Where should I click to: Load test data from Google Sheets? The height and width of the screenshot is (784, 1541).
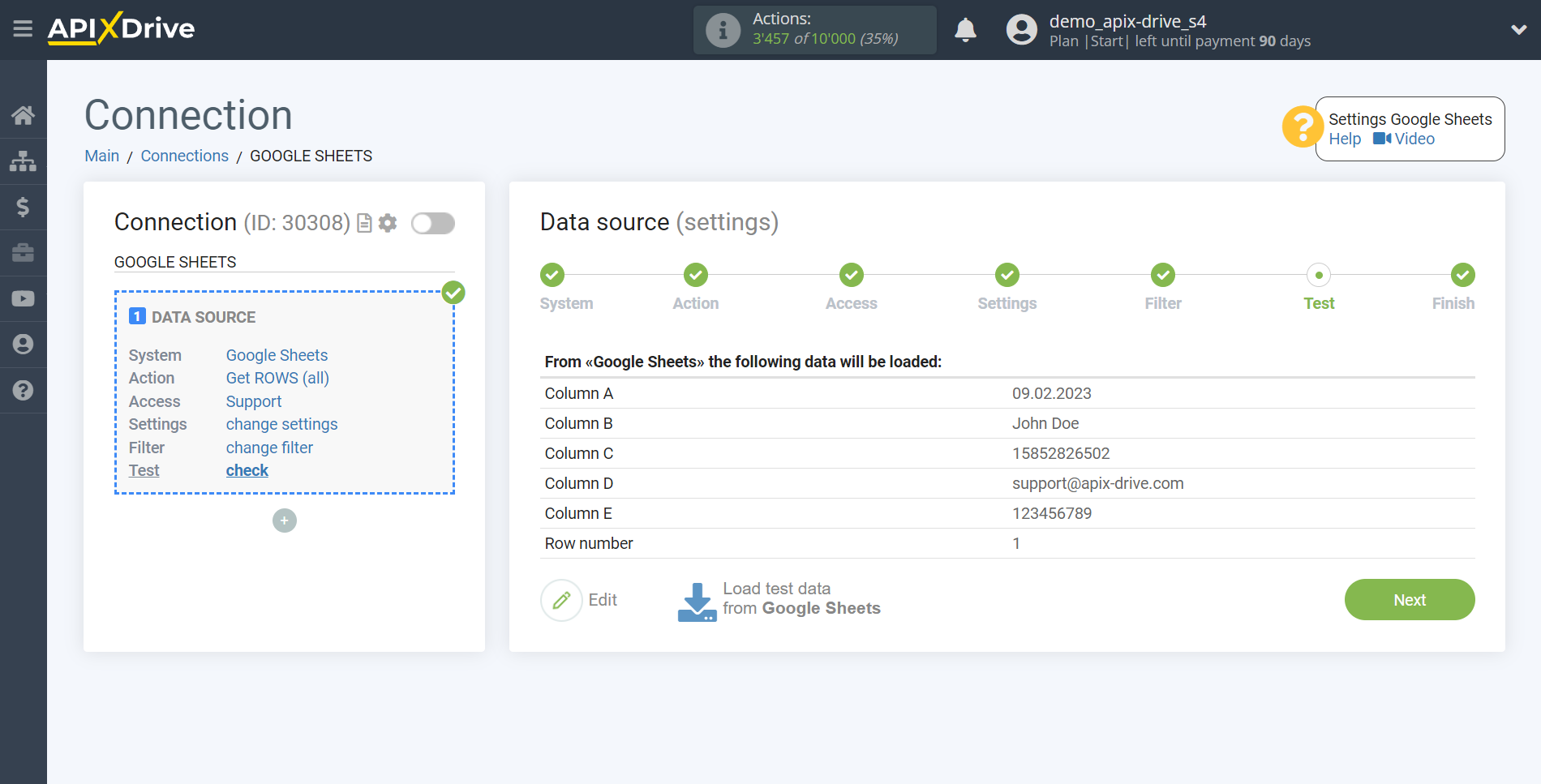801,598
